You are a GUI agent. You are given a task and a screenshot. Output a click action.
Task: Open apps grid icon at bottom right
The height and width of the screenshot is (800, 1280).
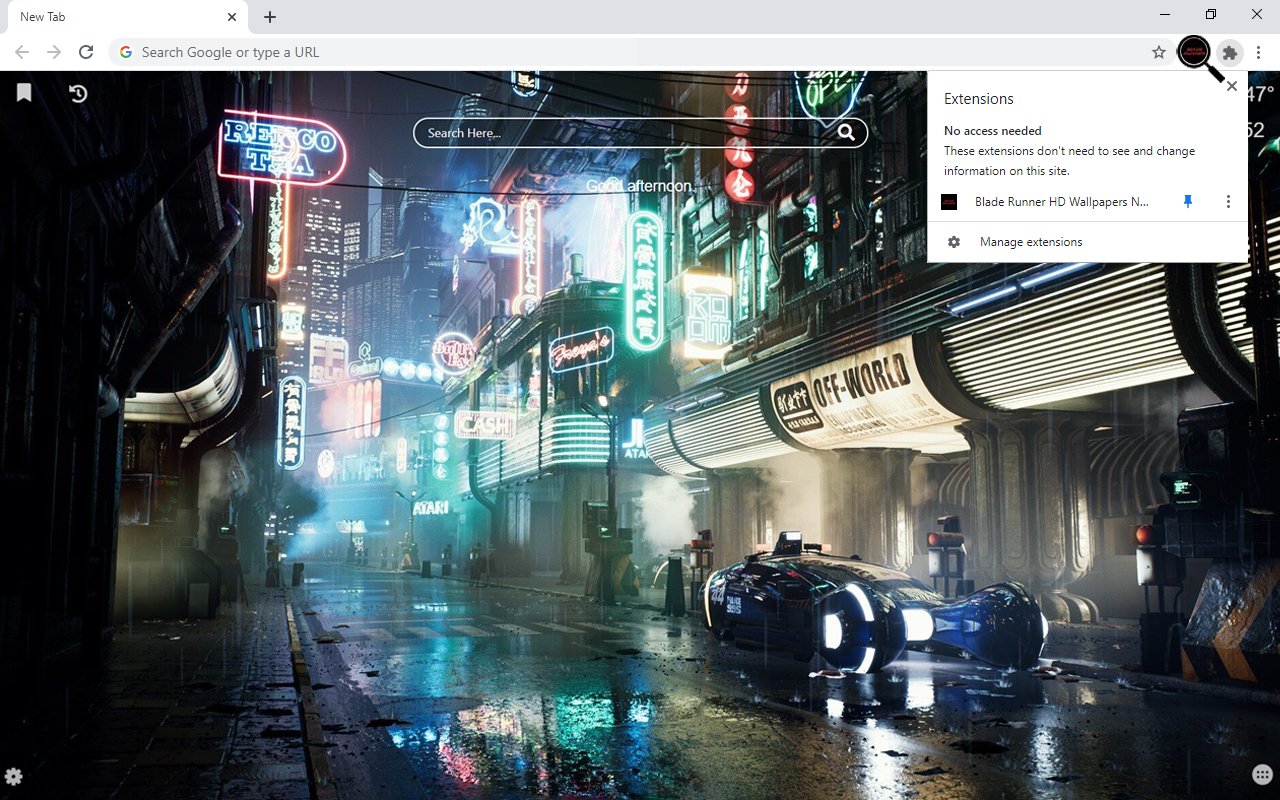pyautogui.click(x=1262, y=775)
